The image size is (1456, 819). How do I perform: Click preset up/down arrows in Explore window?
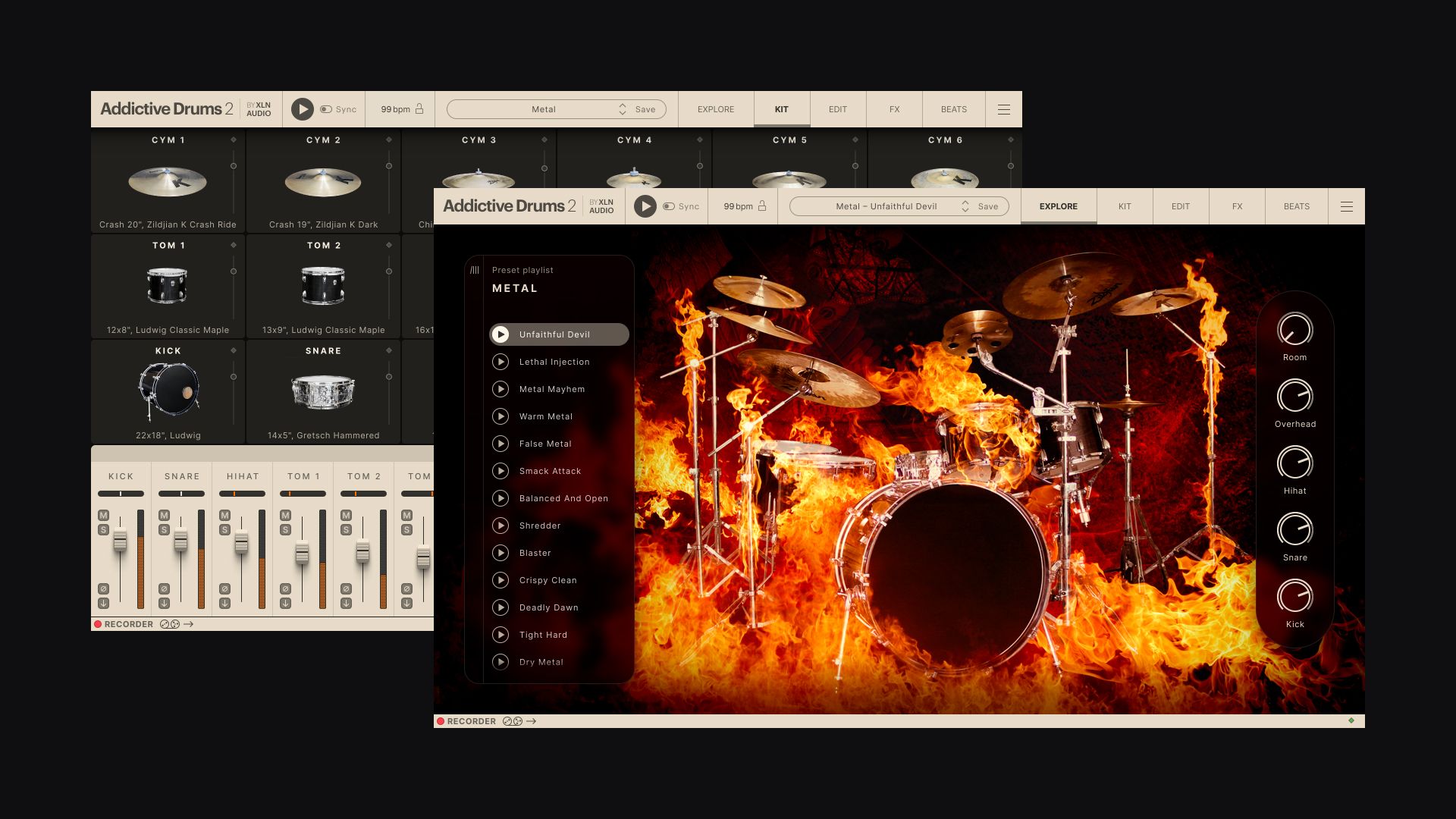[x=965, y=206]
